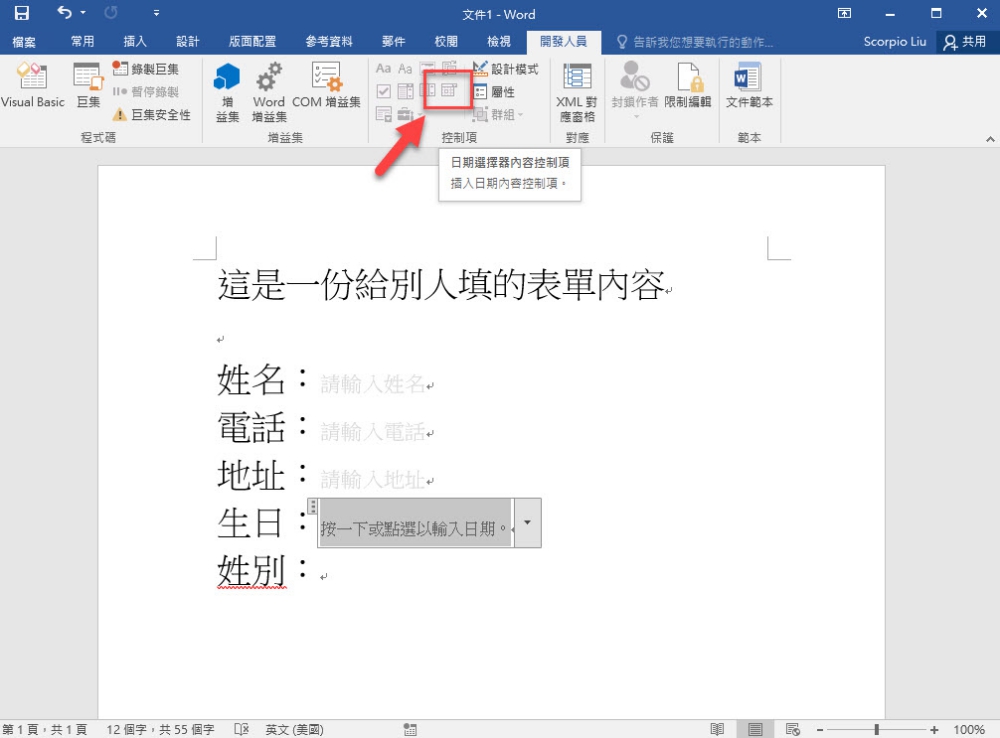
Task: Insert Rich Text content control (first Aa)
Action: pyautogui.click(x=383, y=68)
